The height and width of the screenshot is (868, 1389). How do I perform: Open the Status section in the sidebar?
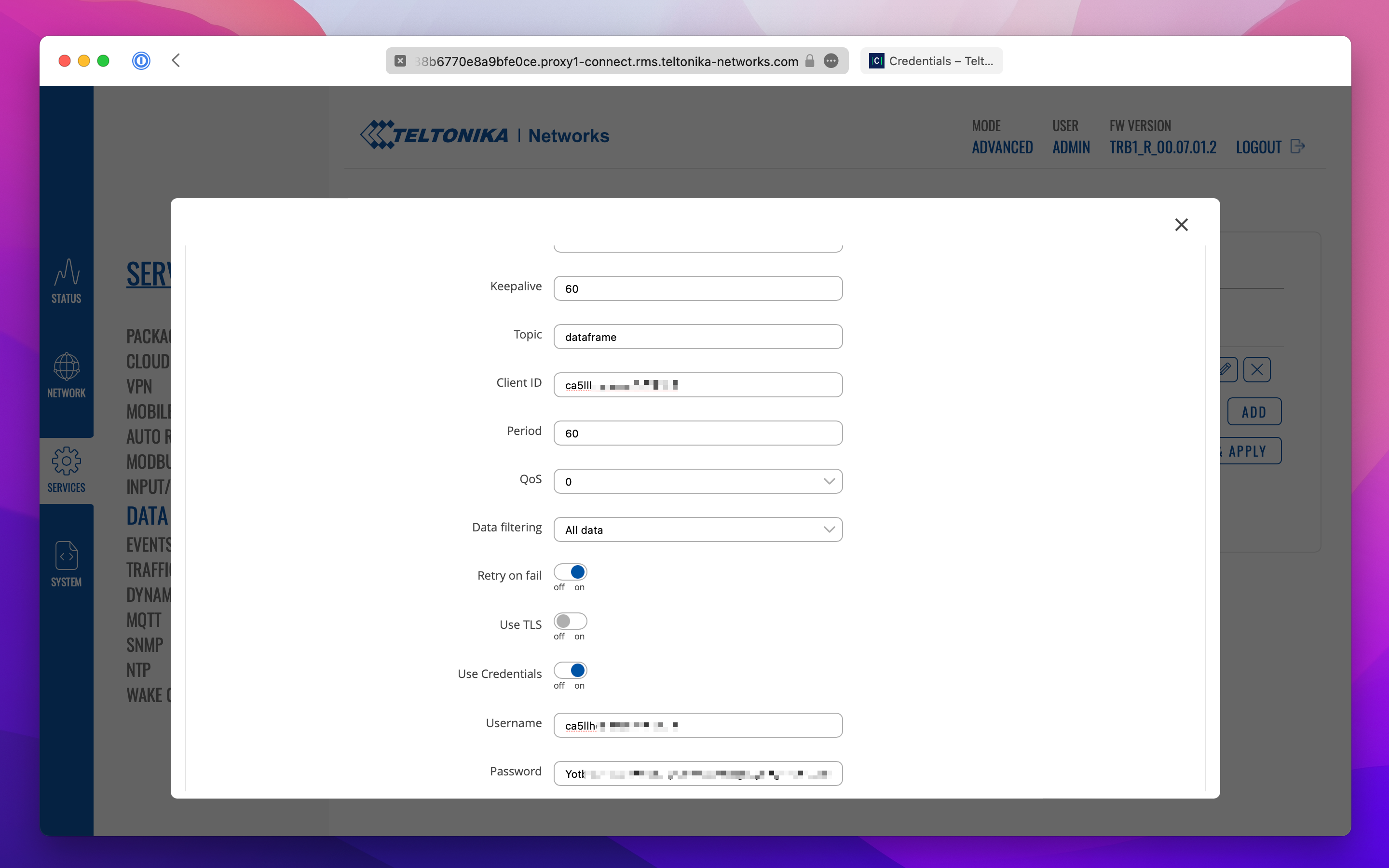coord(66,280)
